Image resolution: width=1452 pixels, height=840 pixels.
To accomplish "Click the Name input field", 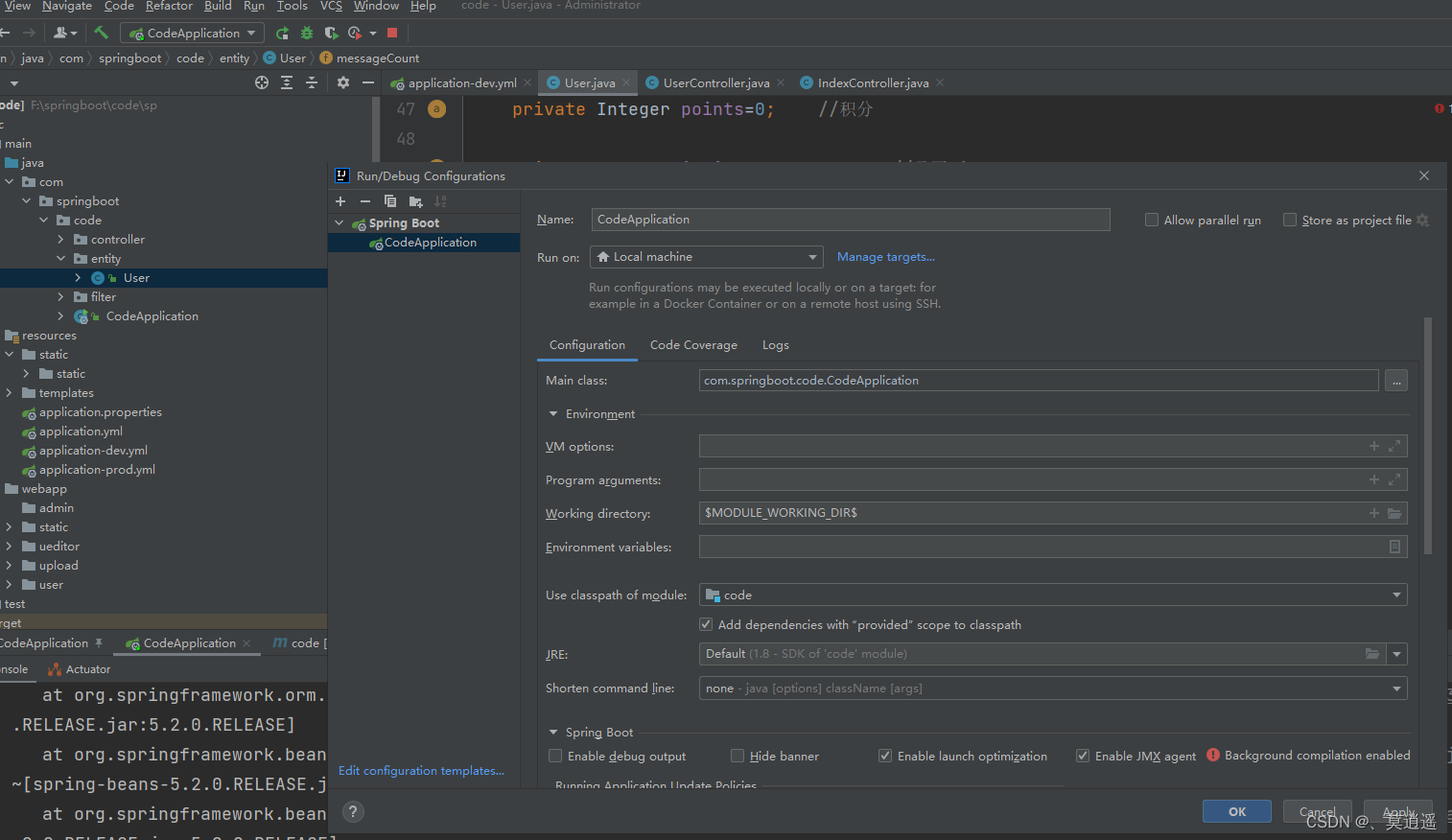I will 851,220.
